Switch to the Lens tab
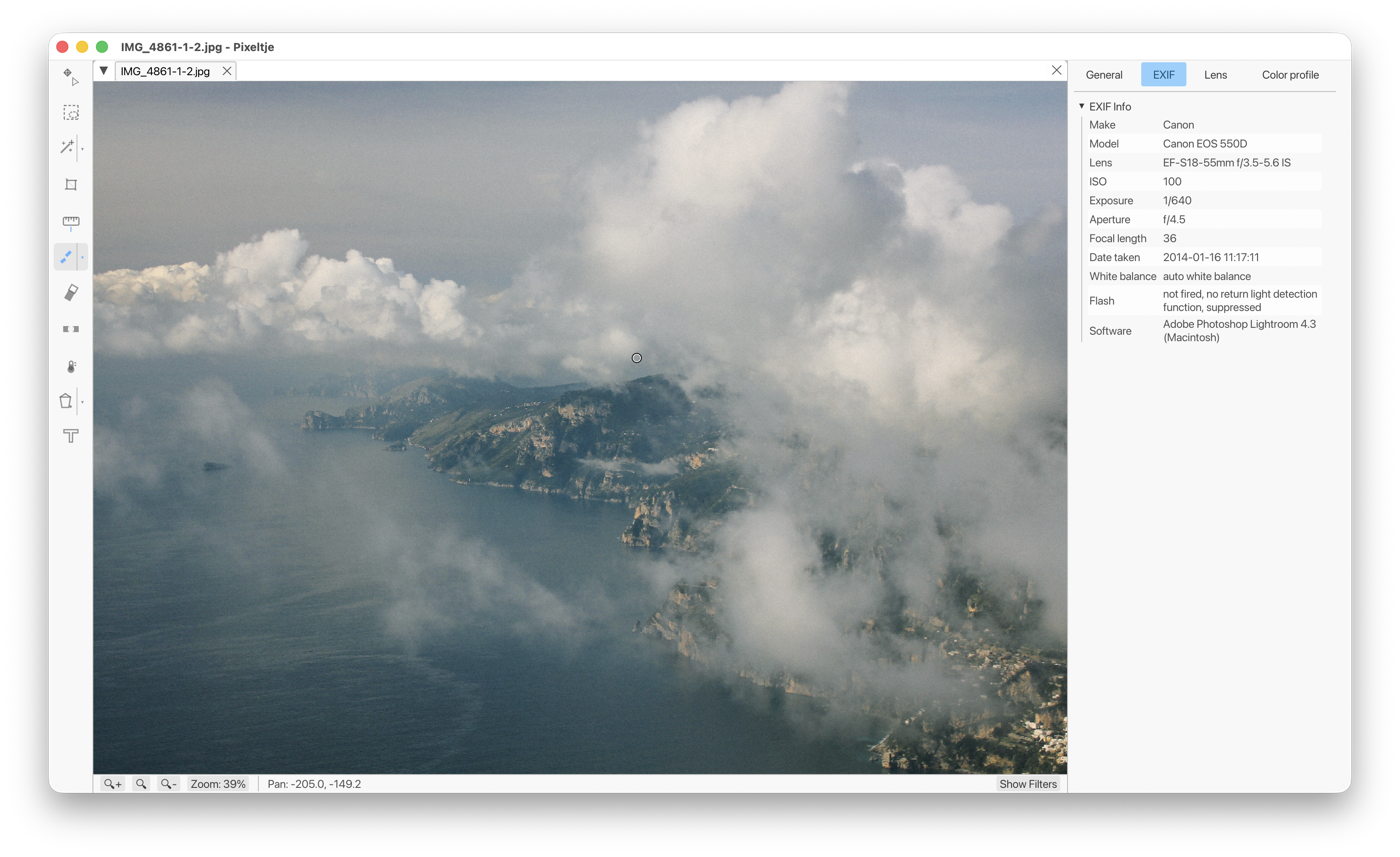 1216,75
